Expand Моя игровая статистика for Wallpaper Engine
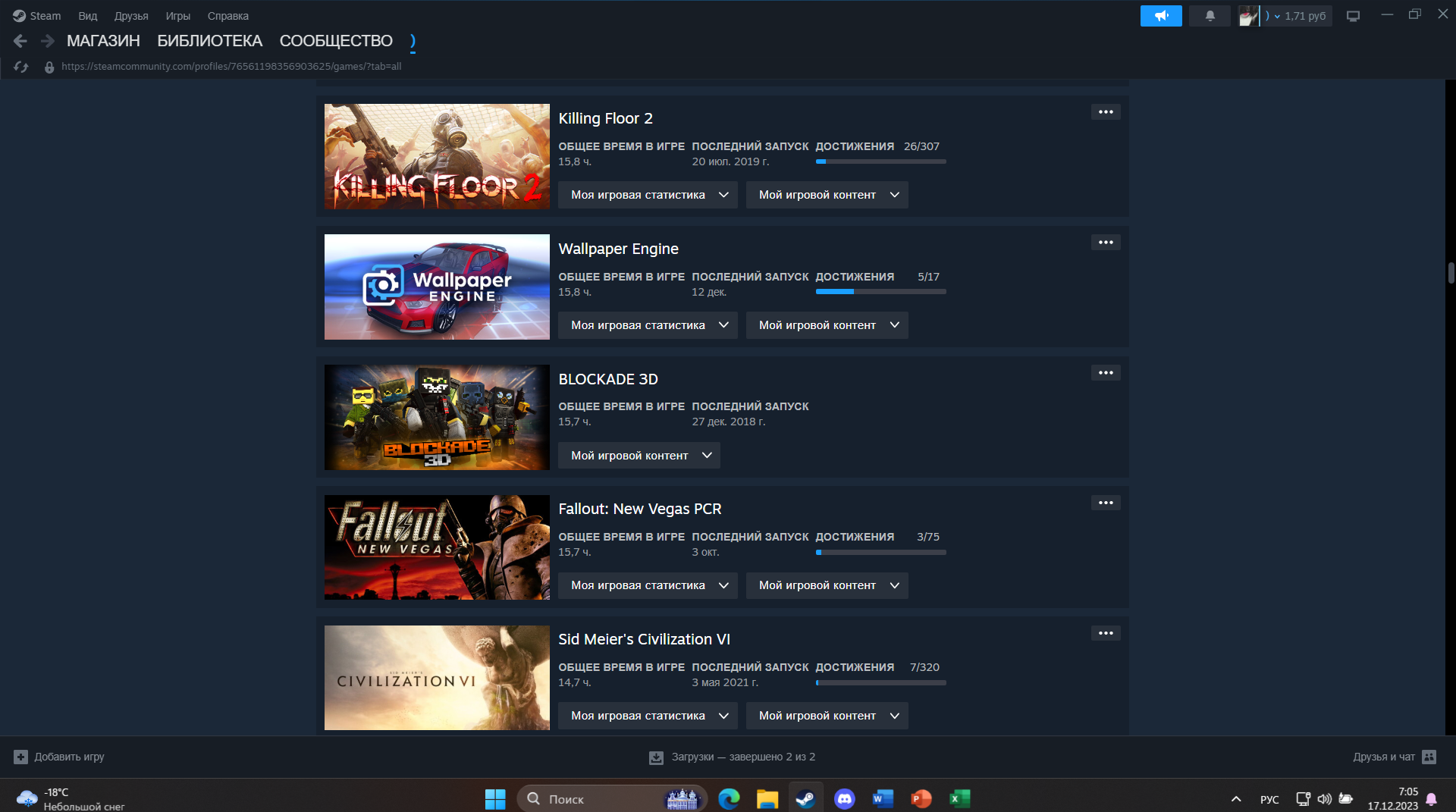This screenshot has width=1456, height=812. coord(648,325)
